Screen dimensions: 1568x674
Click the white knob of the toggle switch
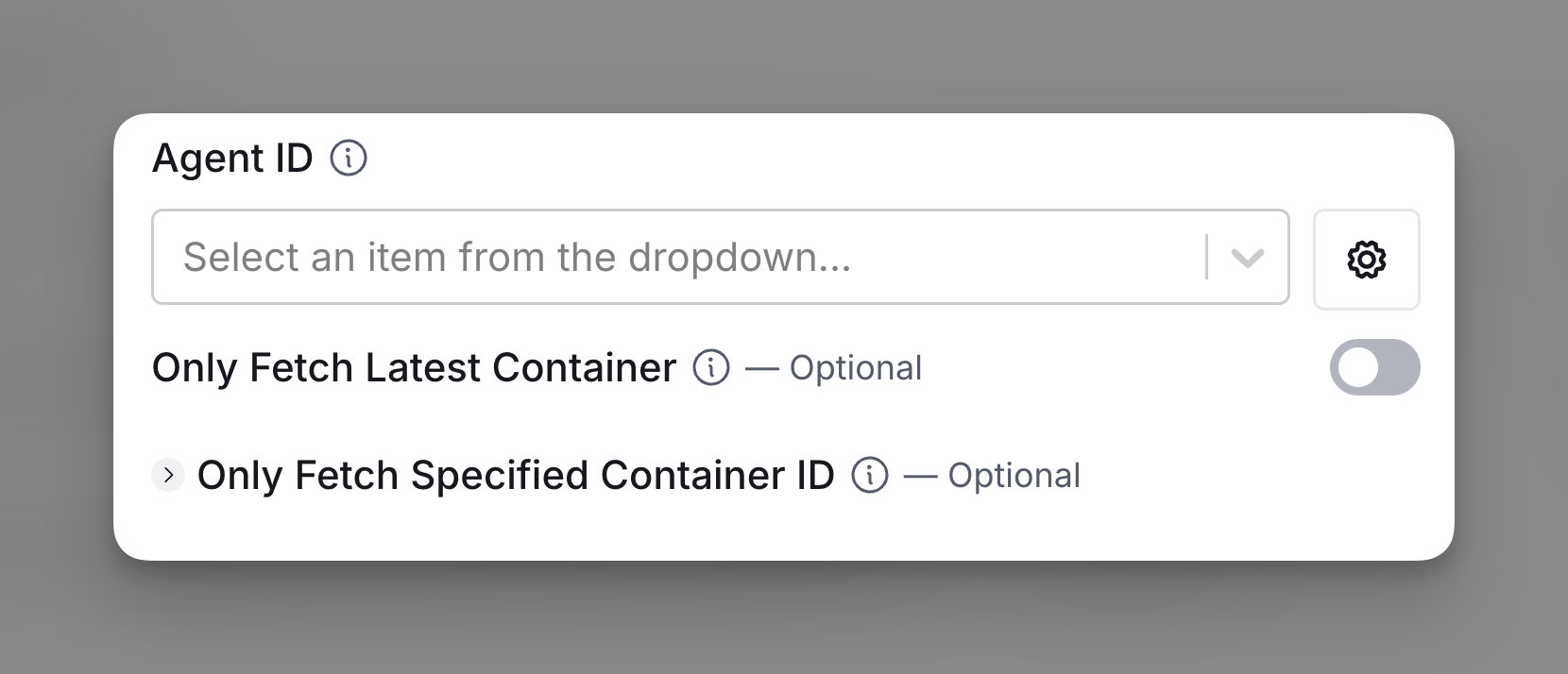coord(1357,367)
